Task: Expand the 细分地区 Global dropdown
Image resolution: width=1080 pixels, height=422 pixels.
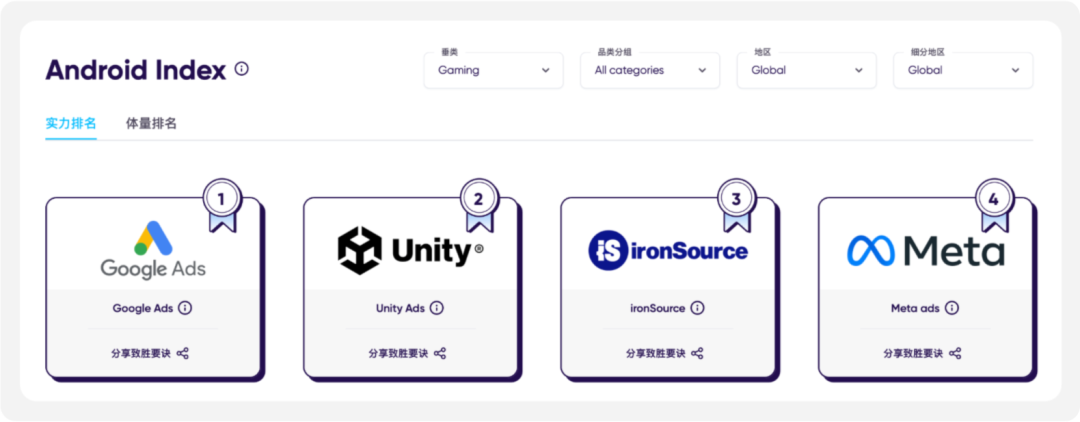Action: coord(963,70)
